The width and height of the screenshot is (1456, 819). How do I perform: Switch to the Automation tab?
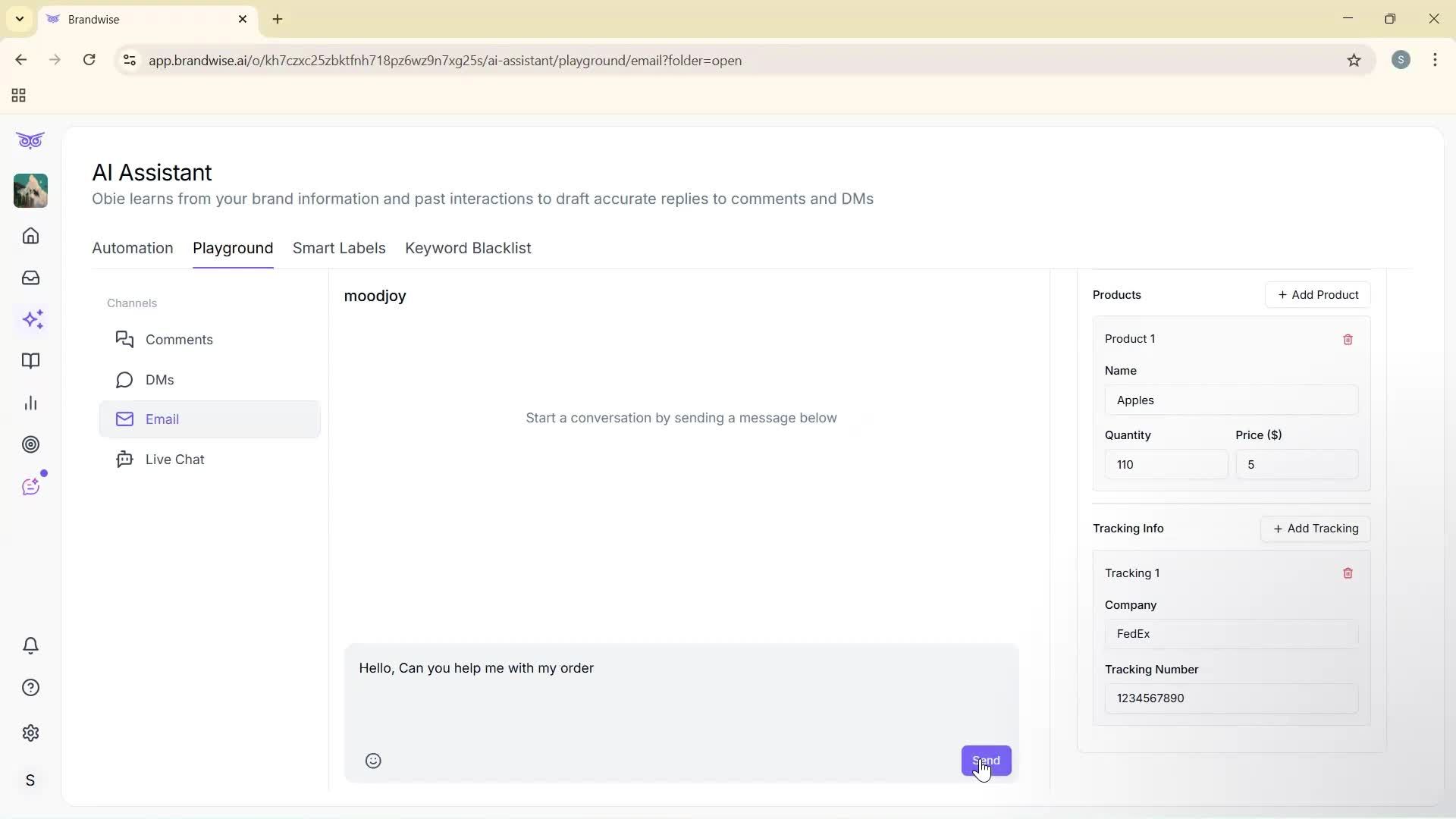pos(132,248)
